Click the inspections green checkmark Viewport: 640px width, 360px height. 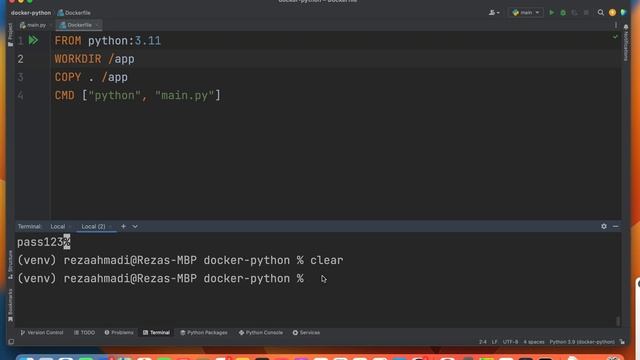pyautogui.click(x=615, y=37)
